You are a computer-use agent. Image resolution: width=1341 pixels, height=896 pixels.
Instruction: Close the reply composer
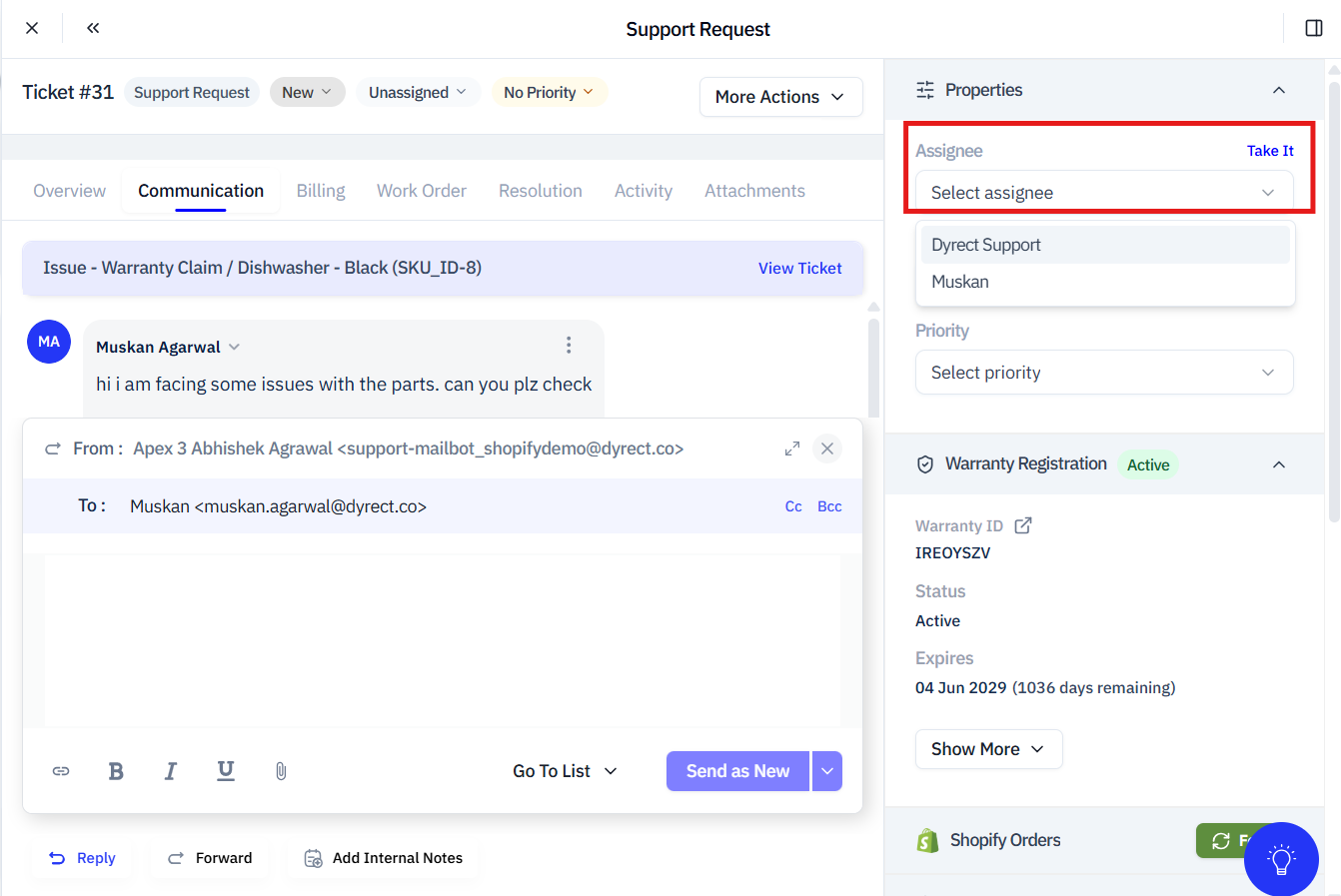point(827,448)
